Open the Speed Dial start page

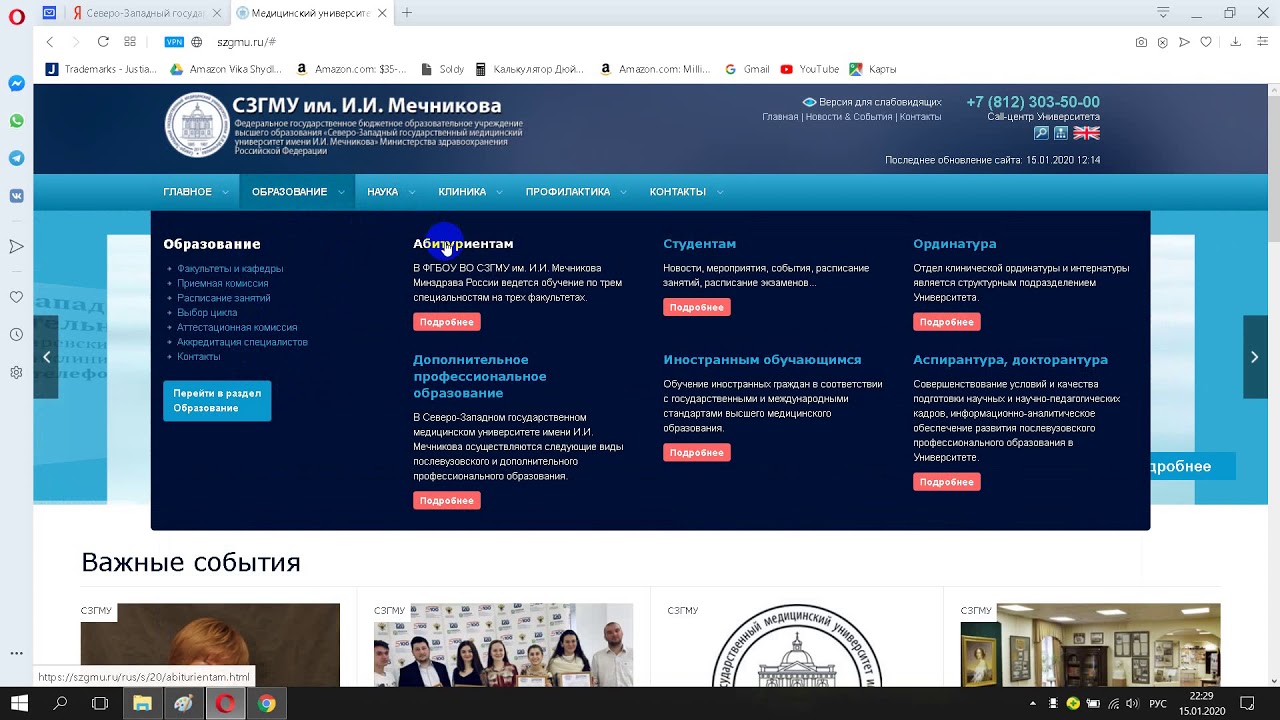(130, 42)
